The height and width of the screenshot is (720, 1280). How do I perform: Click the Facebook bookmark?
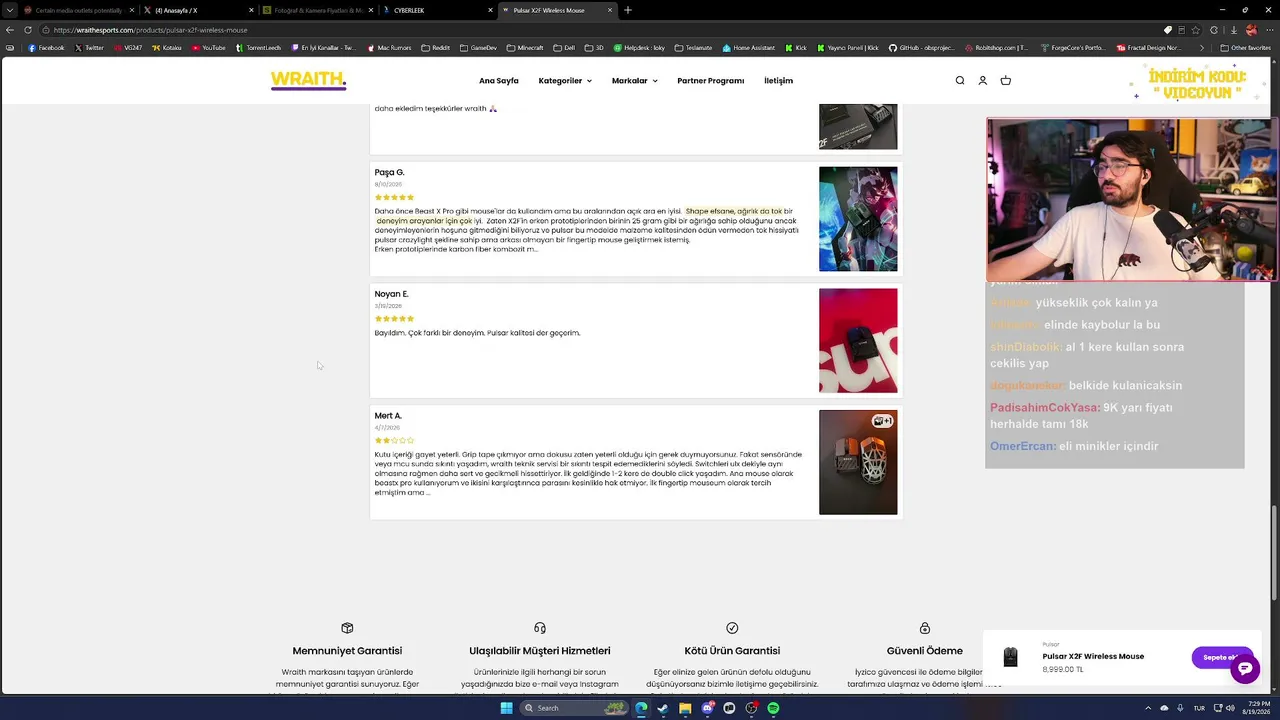pos(46,48)
